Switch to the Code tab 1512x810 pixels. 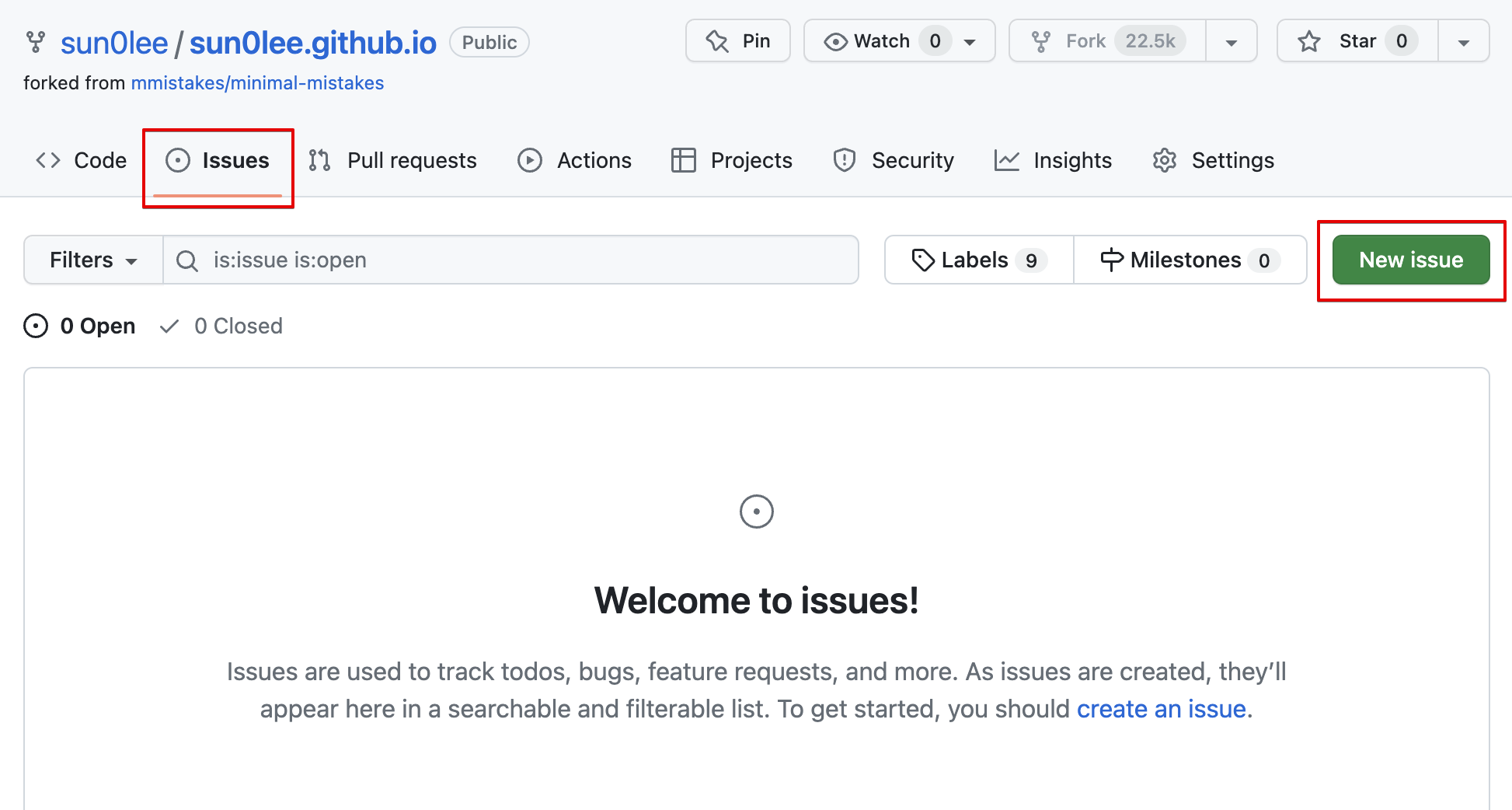pyautogui.click(x=82, y=160)
